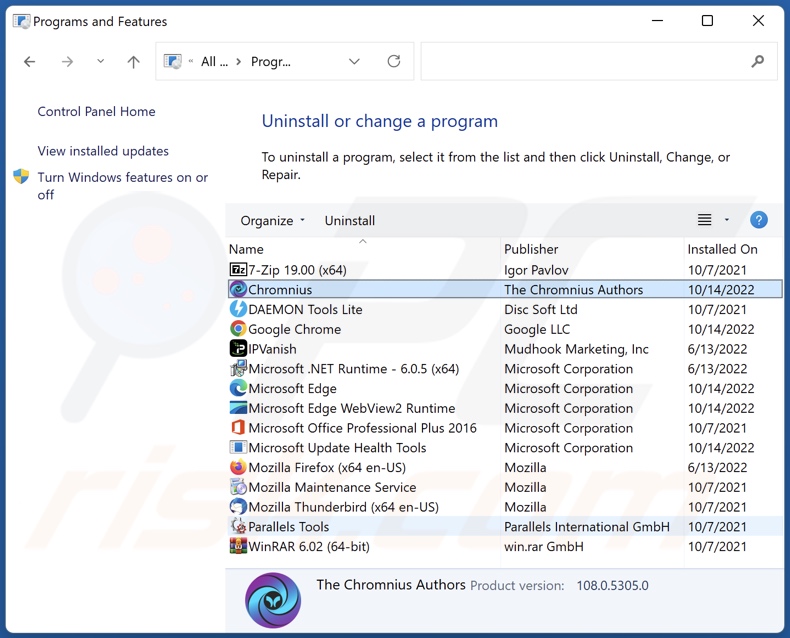The image size is (790, 638).
Task: Click the IPVanish icon
Action: [x=238, y=348]
